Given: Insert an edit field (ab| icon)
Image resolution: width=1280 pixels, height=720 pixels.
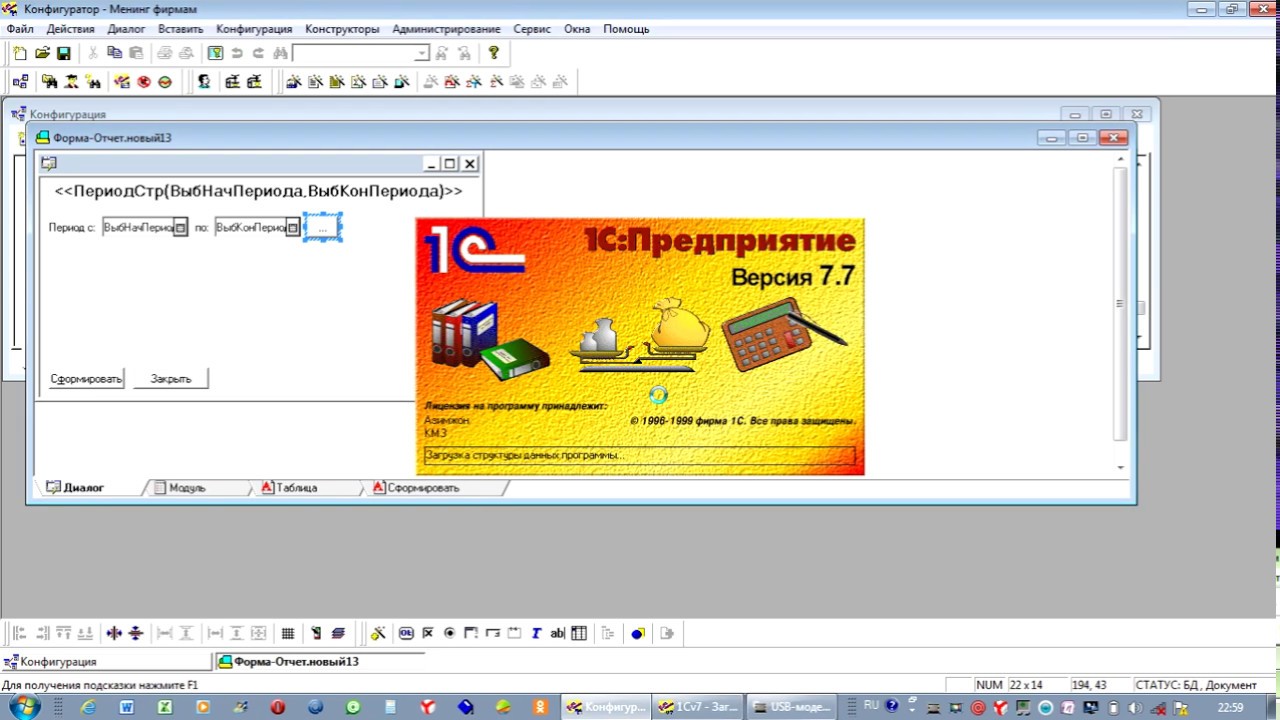Looking at the screenshot, I should click(x=557, y=633).
